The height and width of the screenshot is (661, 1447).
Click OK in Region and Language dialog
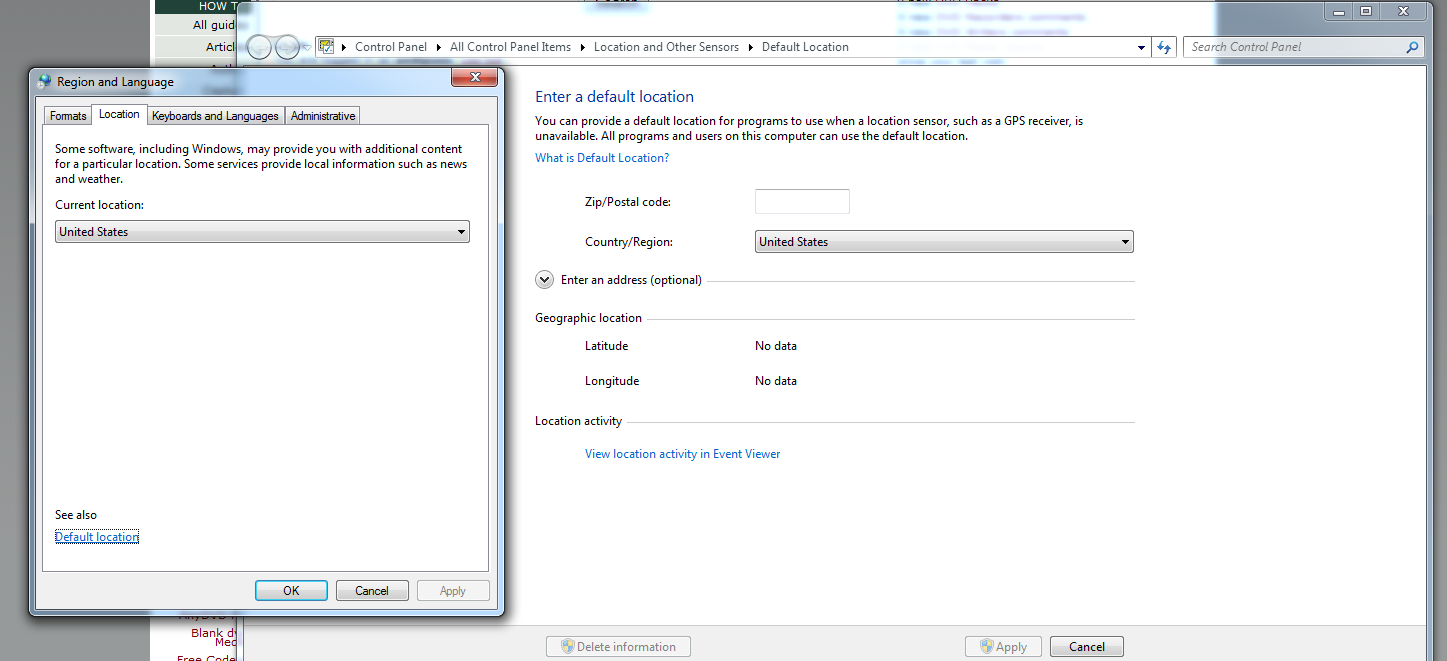coord(291,591)
